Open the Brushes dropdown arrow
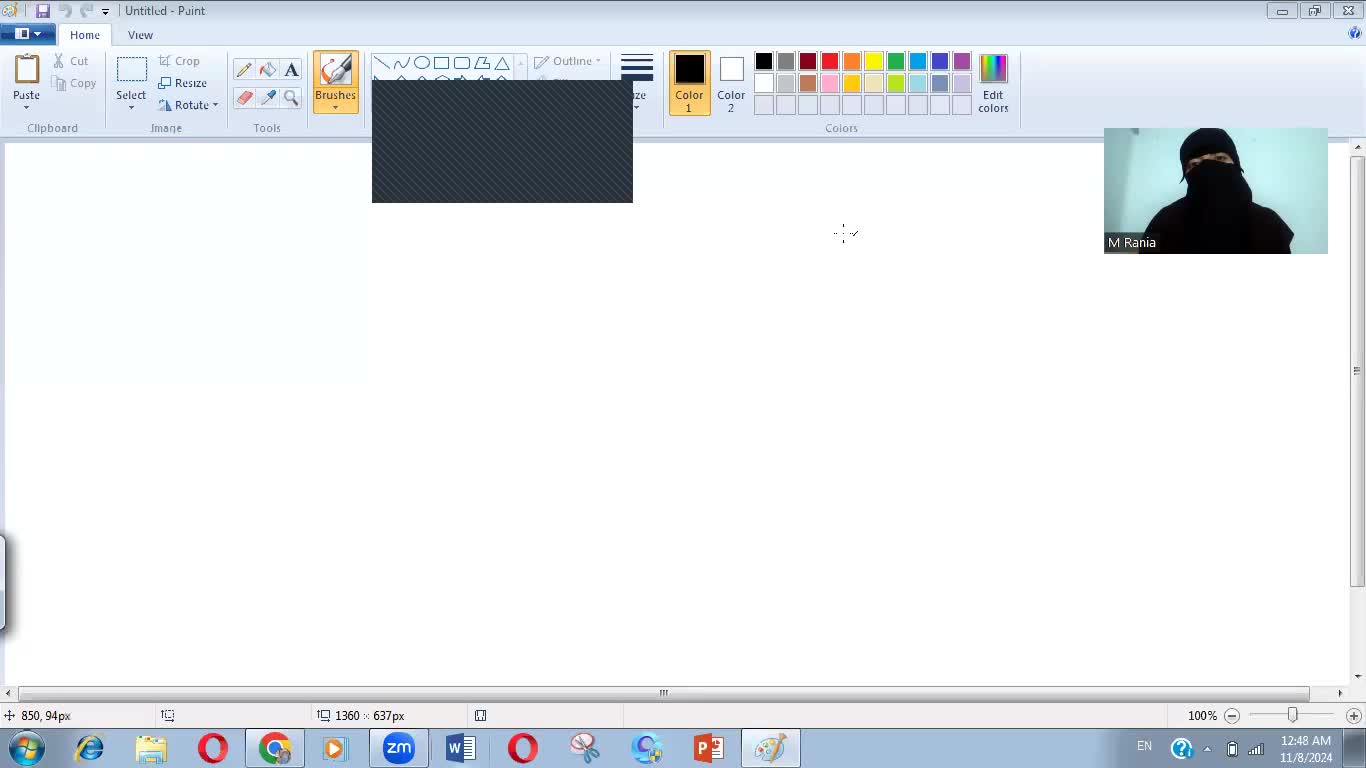 tap(335, 107)
